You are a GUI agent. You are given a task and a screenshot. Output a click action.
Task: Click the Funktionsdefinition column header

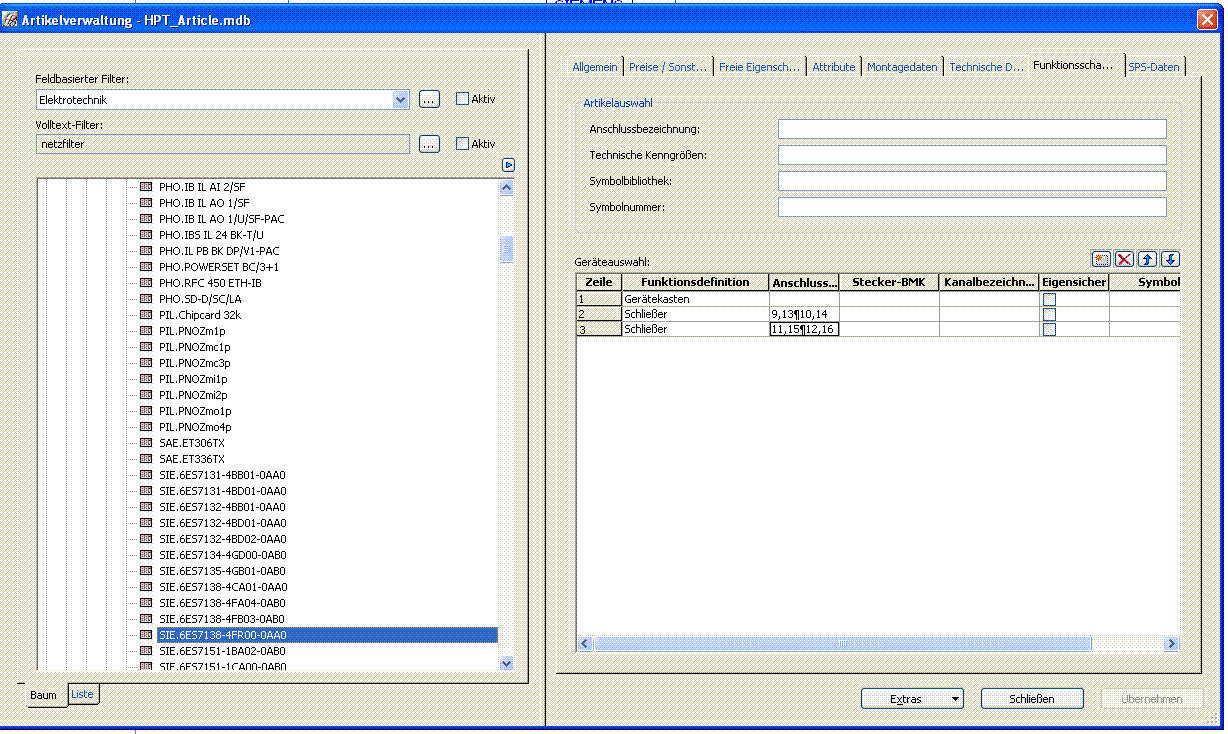tap(695, 282)
